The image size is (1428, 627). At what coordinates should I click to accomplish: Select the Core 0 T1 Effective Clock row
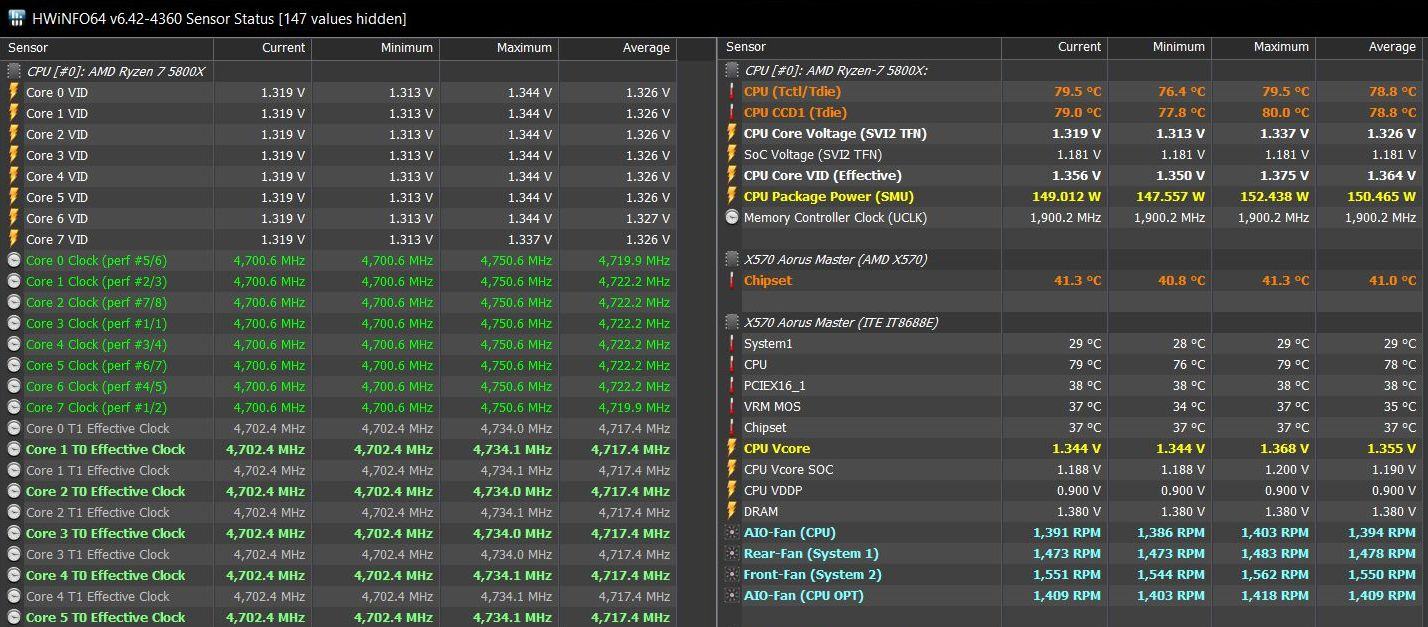(x=338, y=428)
